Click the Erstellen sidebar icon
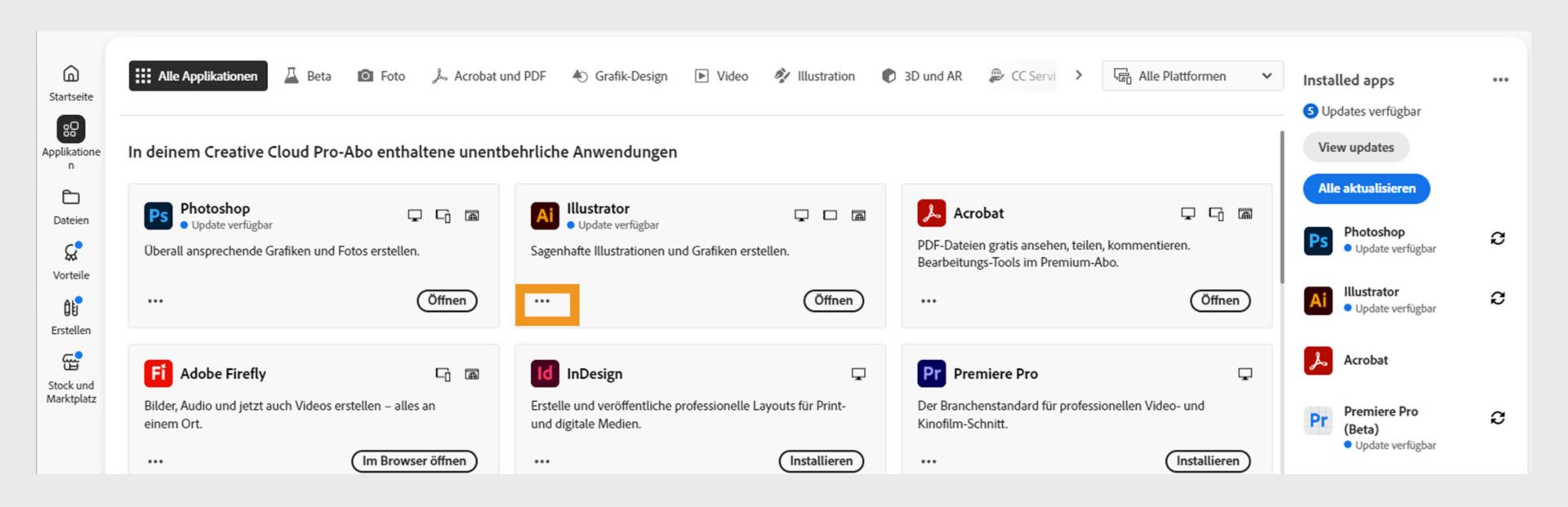 pyautogui.click(x=71, y=308)
